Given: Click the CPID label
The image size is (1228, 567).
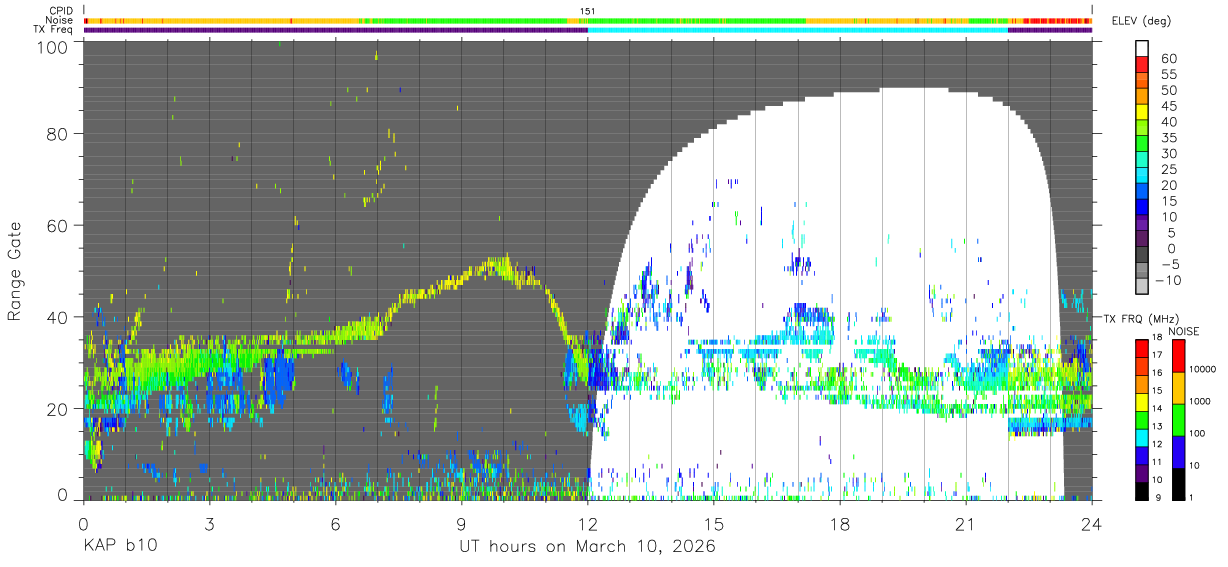Looking at the screenshot, I should click(59, 11).
